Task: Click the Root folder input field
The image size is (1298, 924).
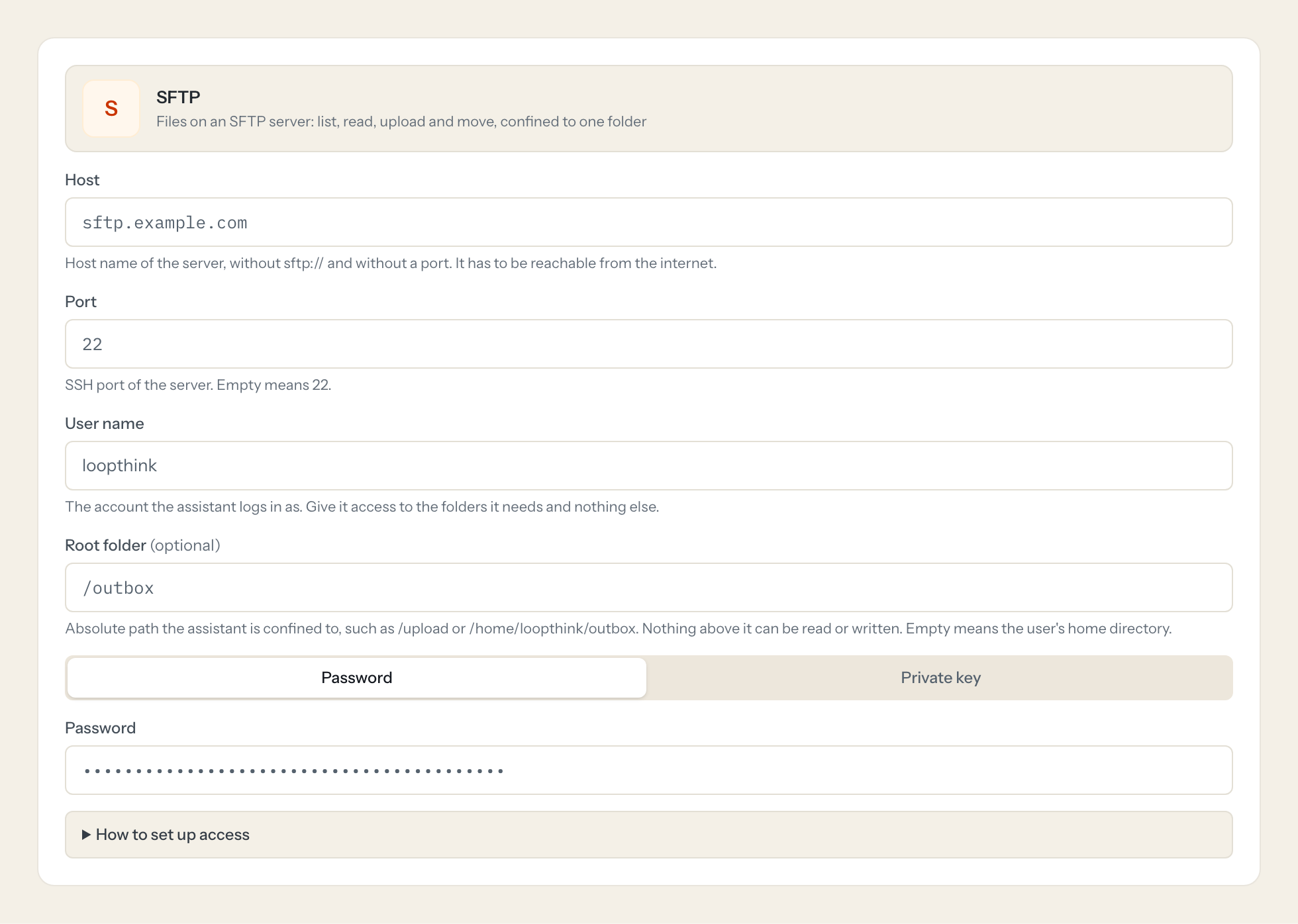Action: pos(648,588)
